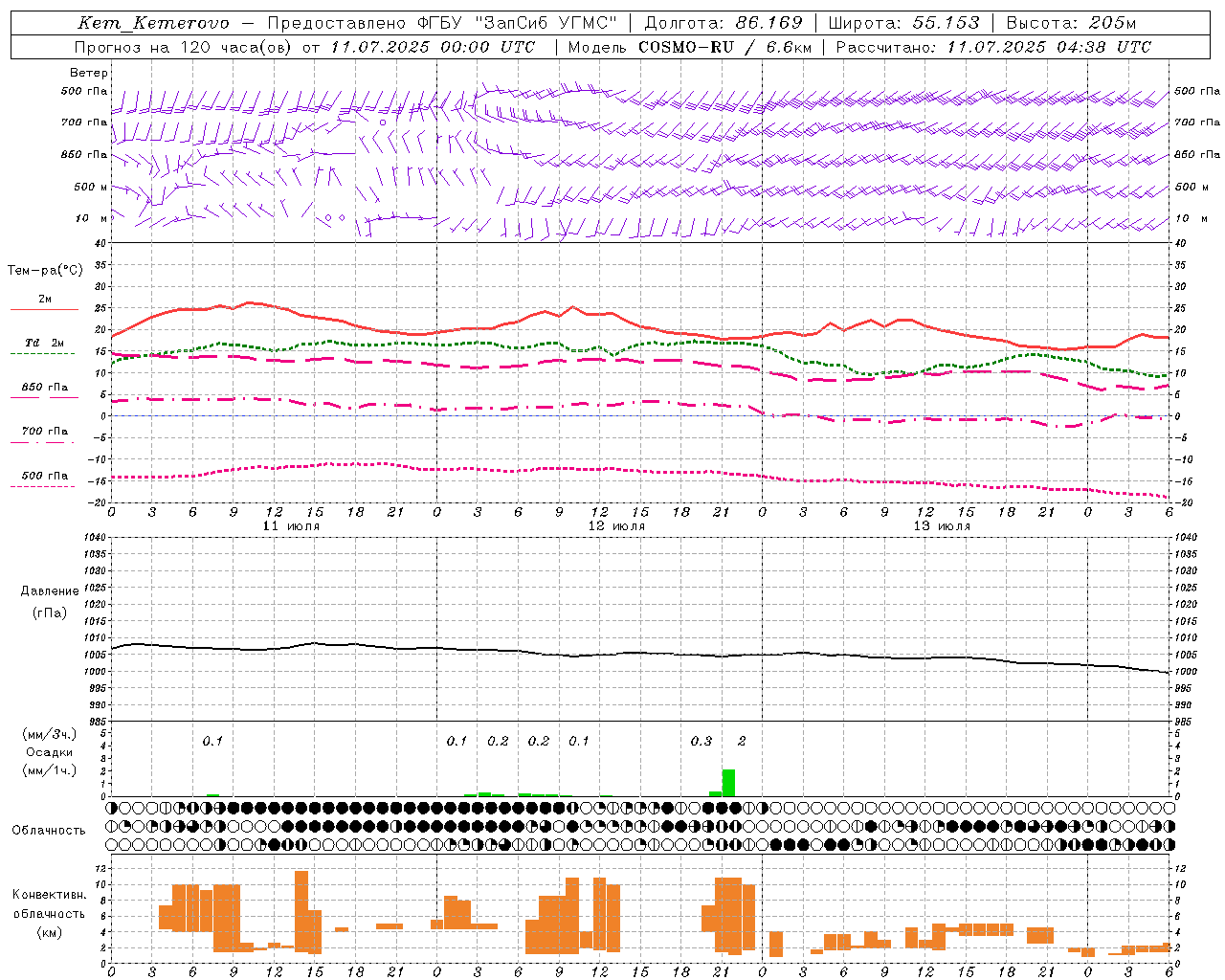Click the '(мм/1ч.)' precipitation unit label
Image resolution: width=1225 pixels, height=980 pixels.
pyautogui.click(x=50, y=770)
